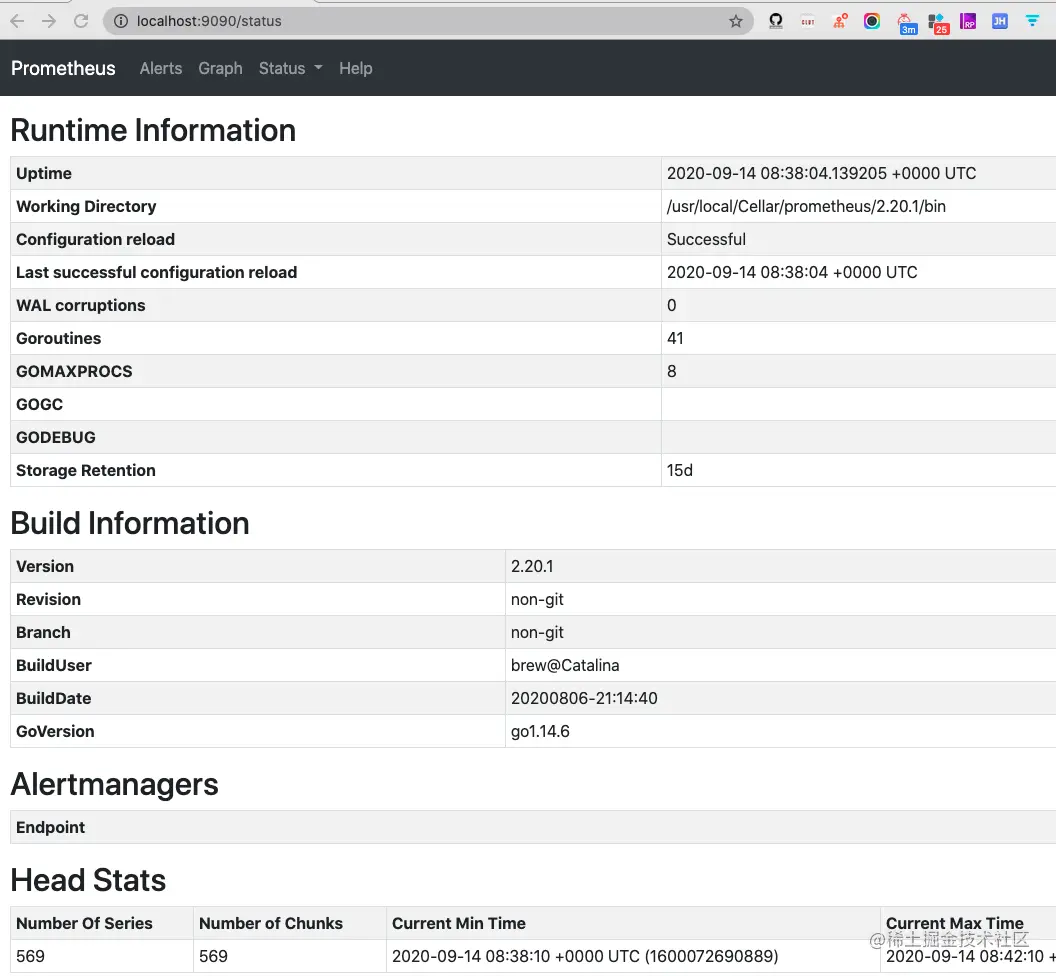
Task: Click the GoVersion label
Action: pos(55,731)
